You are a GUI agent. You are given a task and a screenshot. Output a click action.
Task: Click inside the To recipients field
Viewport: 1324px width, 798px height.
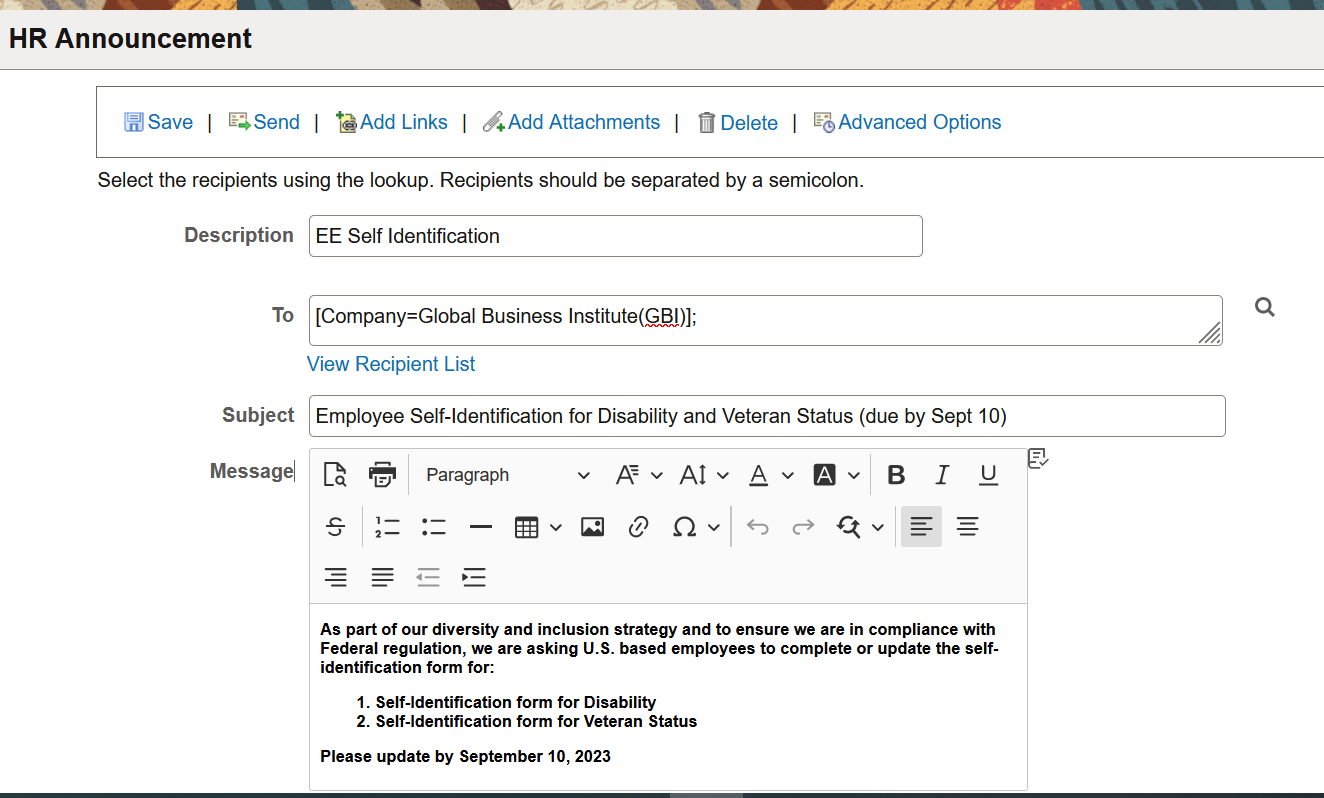[765, 320]
